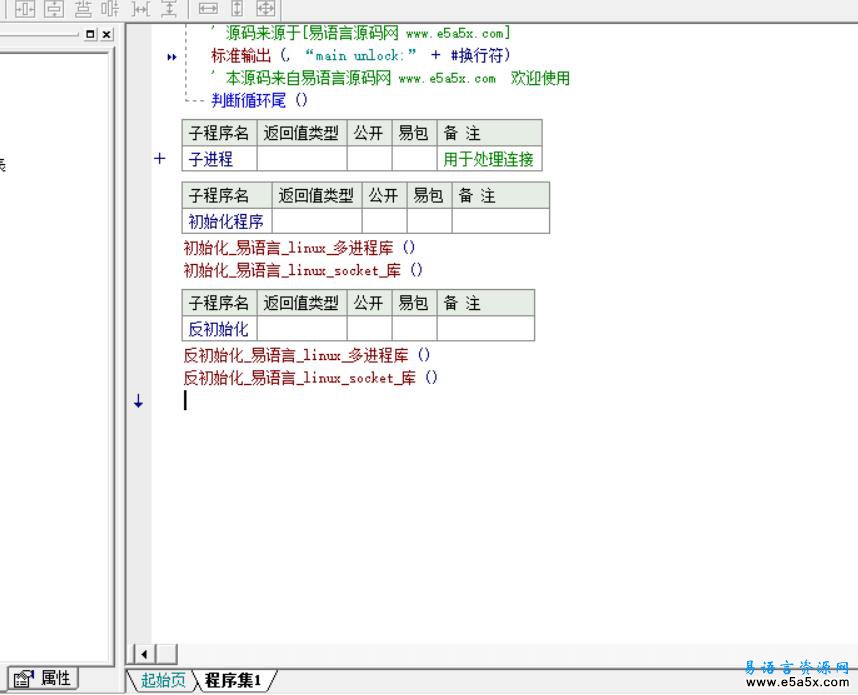
Task: Click the comment line ending with 欢迎使用
Action: tap(391, 78)
